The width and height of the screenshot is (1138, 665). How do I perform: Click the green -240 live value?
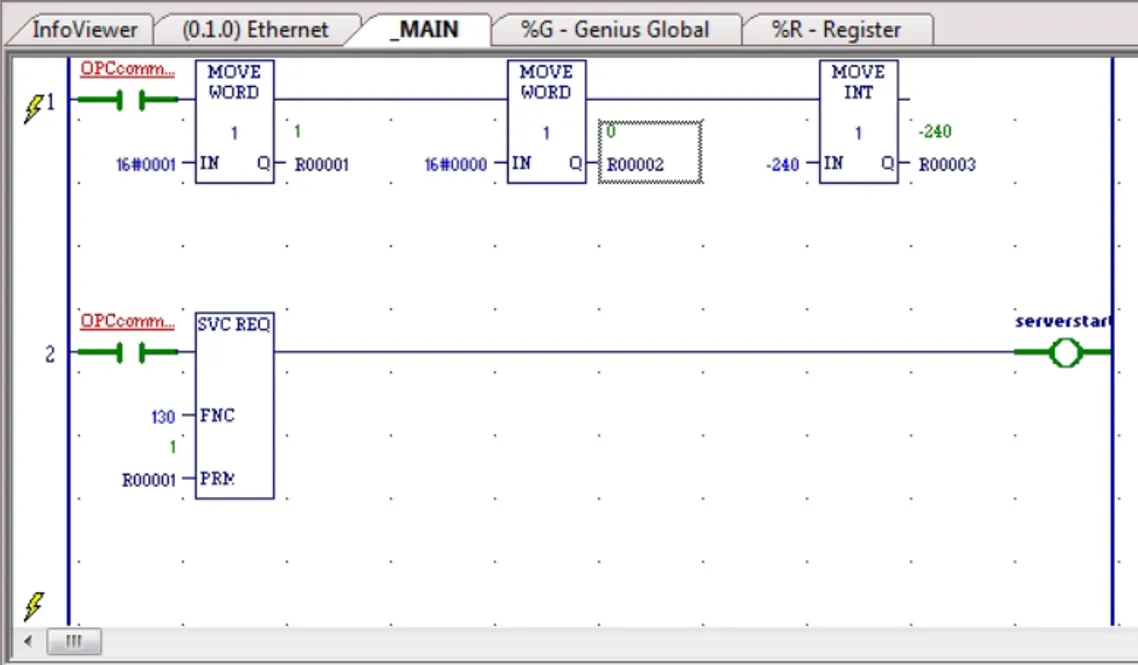[935, 131]
